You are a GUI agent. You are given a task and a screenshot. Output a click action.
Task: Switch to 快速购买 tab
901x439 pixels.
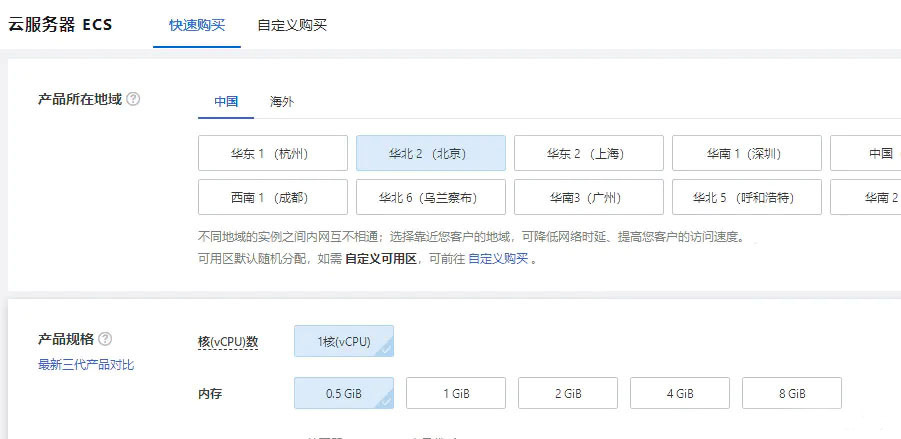point(197,24)
